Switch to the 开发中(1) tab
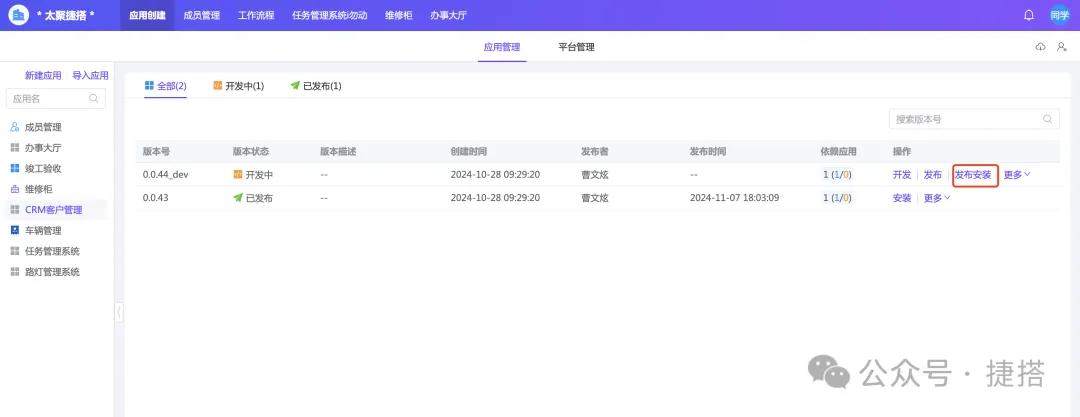Screen dimensions: 1080x417 [238, 86]
